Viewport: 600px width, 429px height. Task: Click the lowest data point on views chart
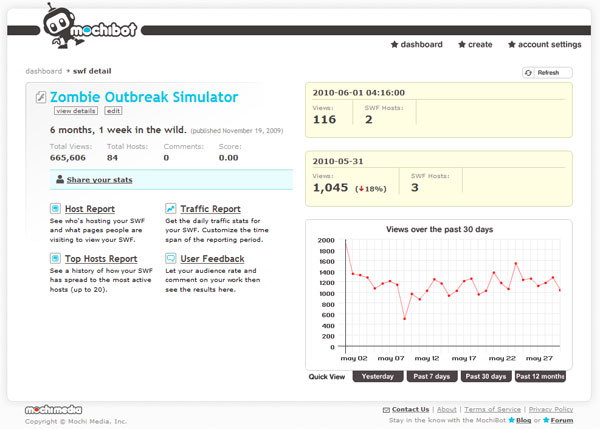[404, 318]
